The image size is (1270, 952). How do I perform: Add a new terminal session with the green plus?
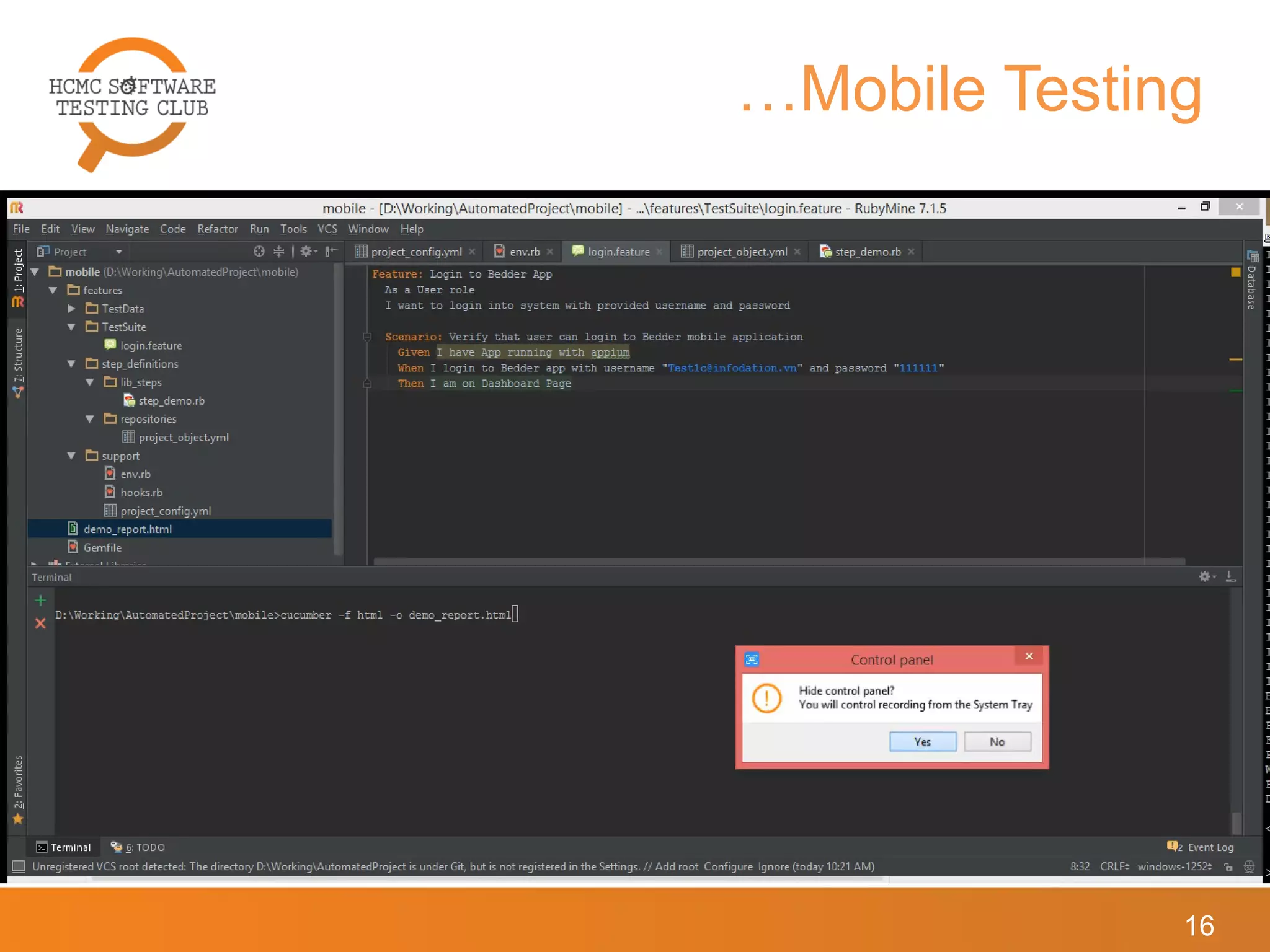pos(40,601)
